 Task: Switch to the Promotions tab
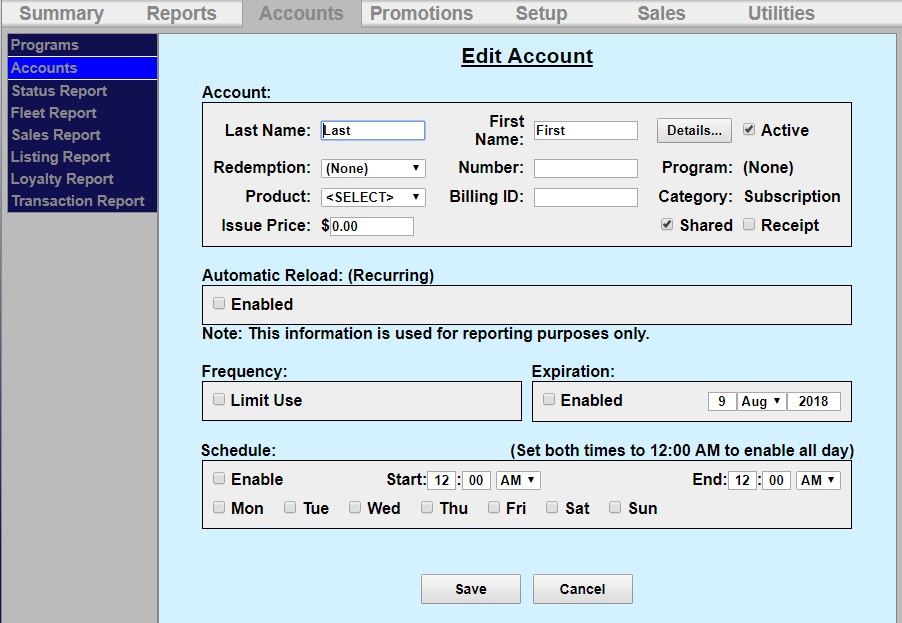point(421,13)
